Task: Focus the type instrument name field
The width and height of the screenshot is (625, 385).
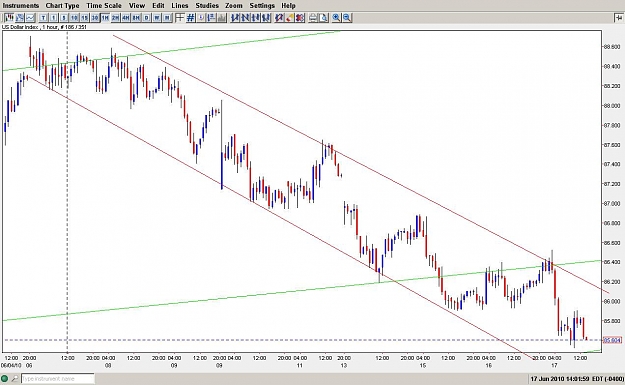Action: tap(58, 379)
